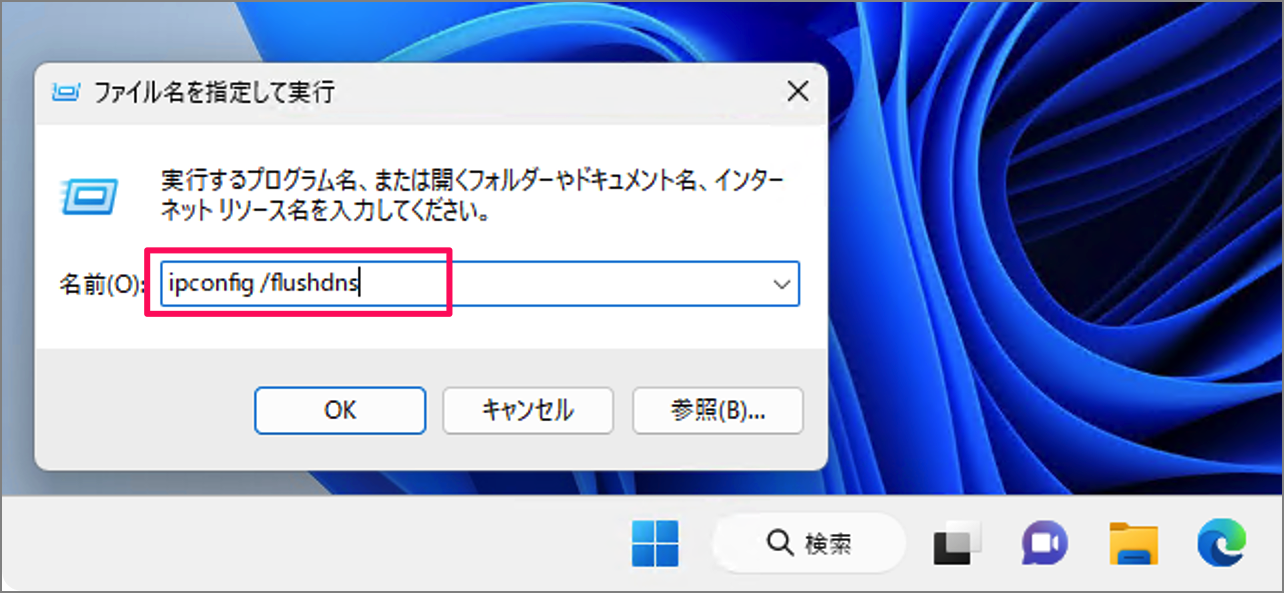
Task: Click inside the ipconfig /flushdns text field
Action: coord(300,283)
